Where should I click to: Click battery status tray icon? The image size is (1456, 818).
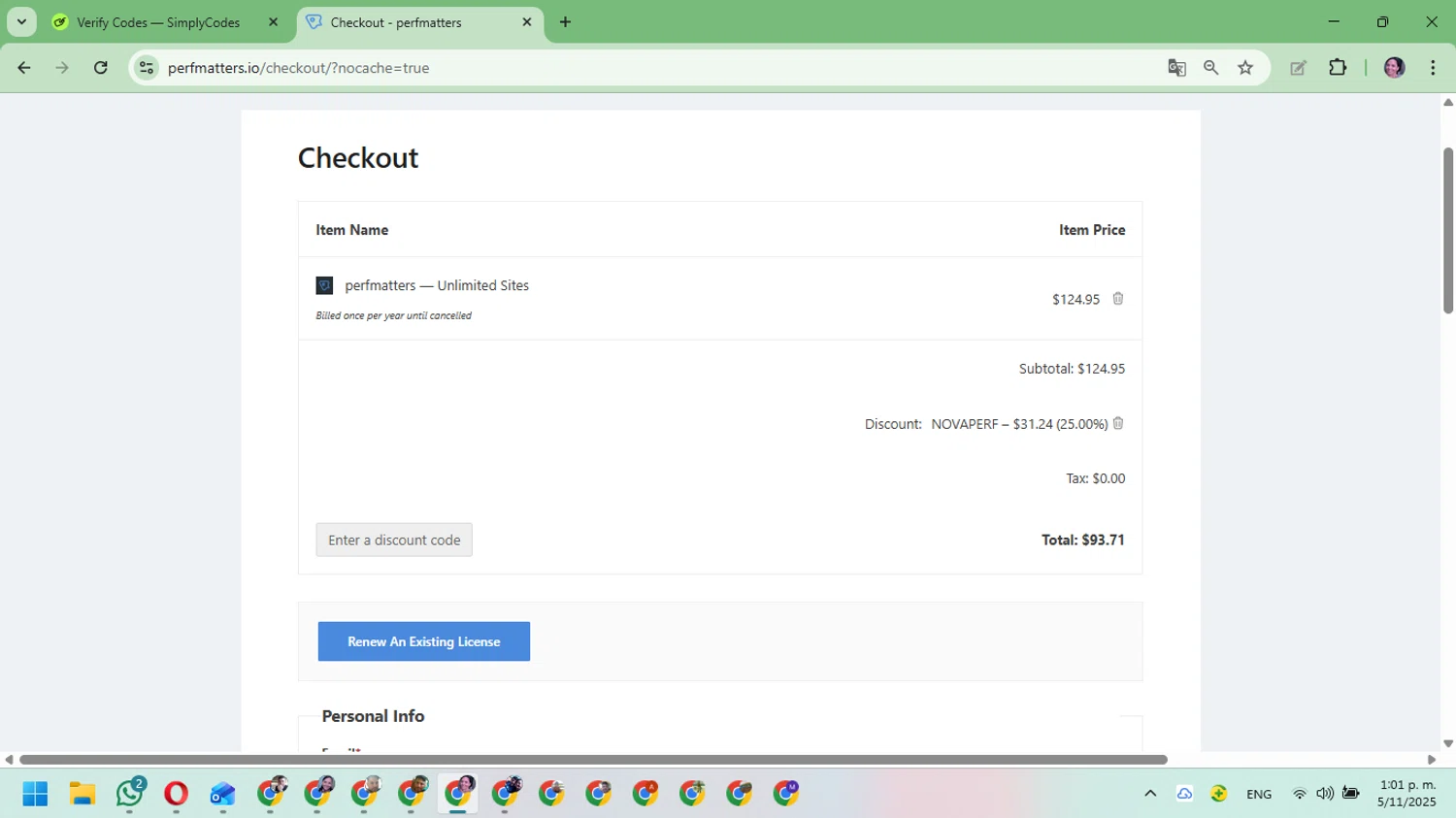(1350, 794)
